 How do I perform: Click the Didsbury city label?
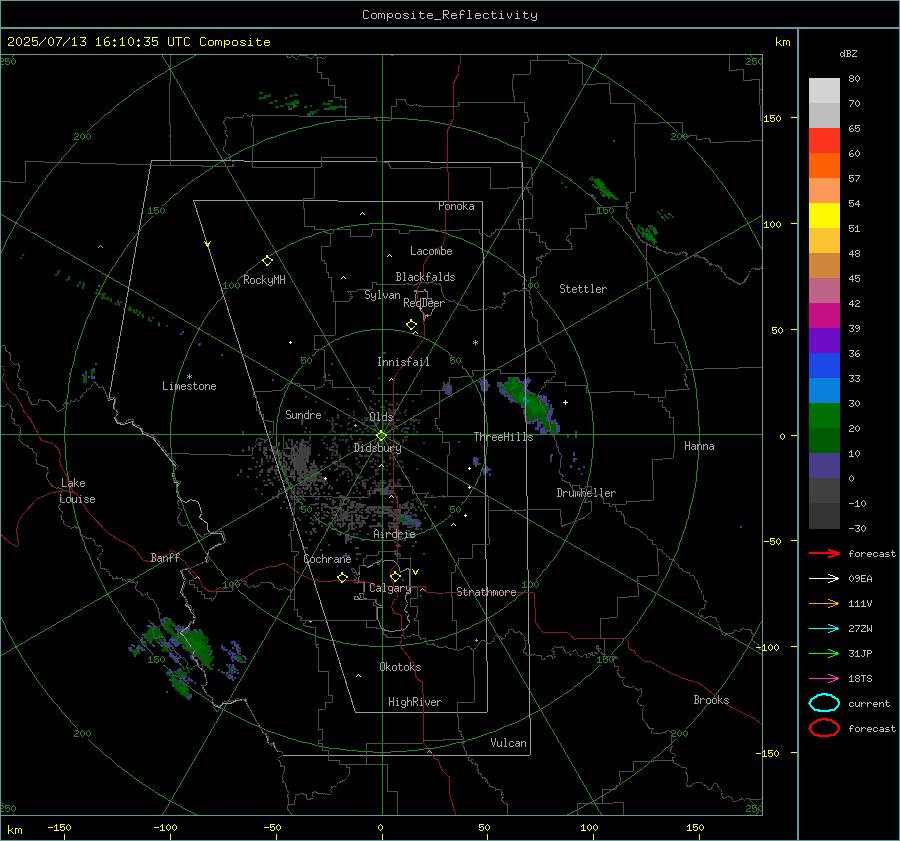point(377,448)
